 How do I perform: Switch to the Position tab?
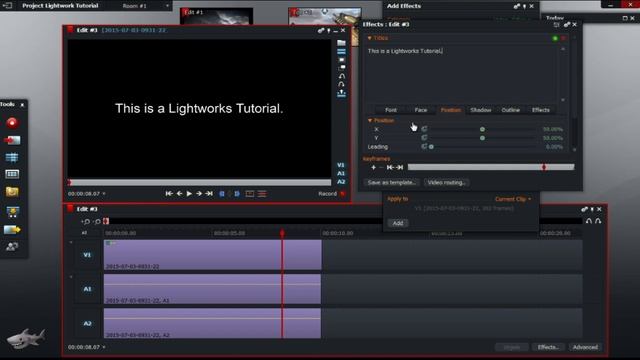(451, 110)
